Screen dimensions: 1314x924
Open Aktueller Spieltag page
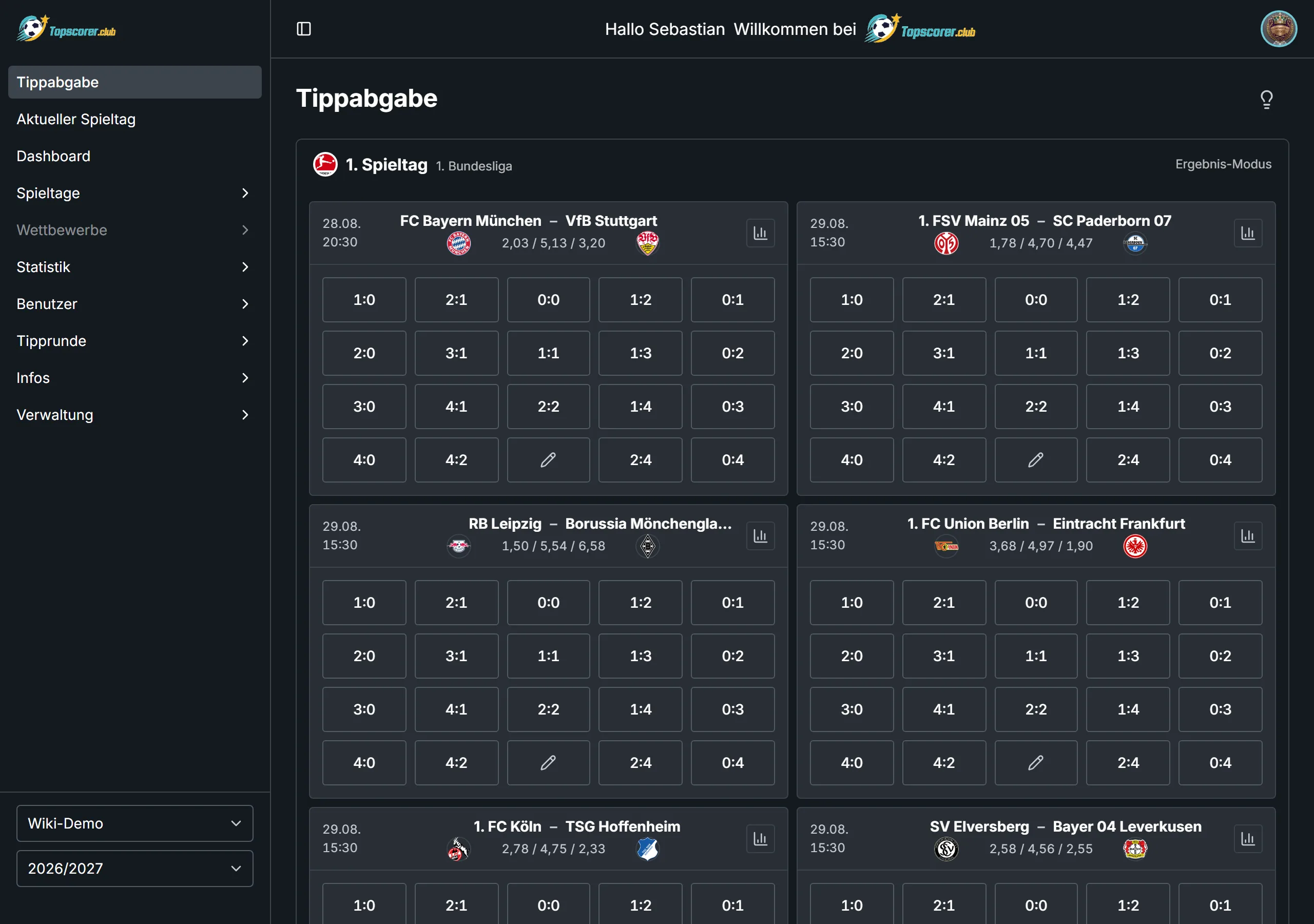pyautogui.click(x=134, y=119)
